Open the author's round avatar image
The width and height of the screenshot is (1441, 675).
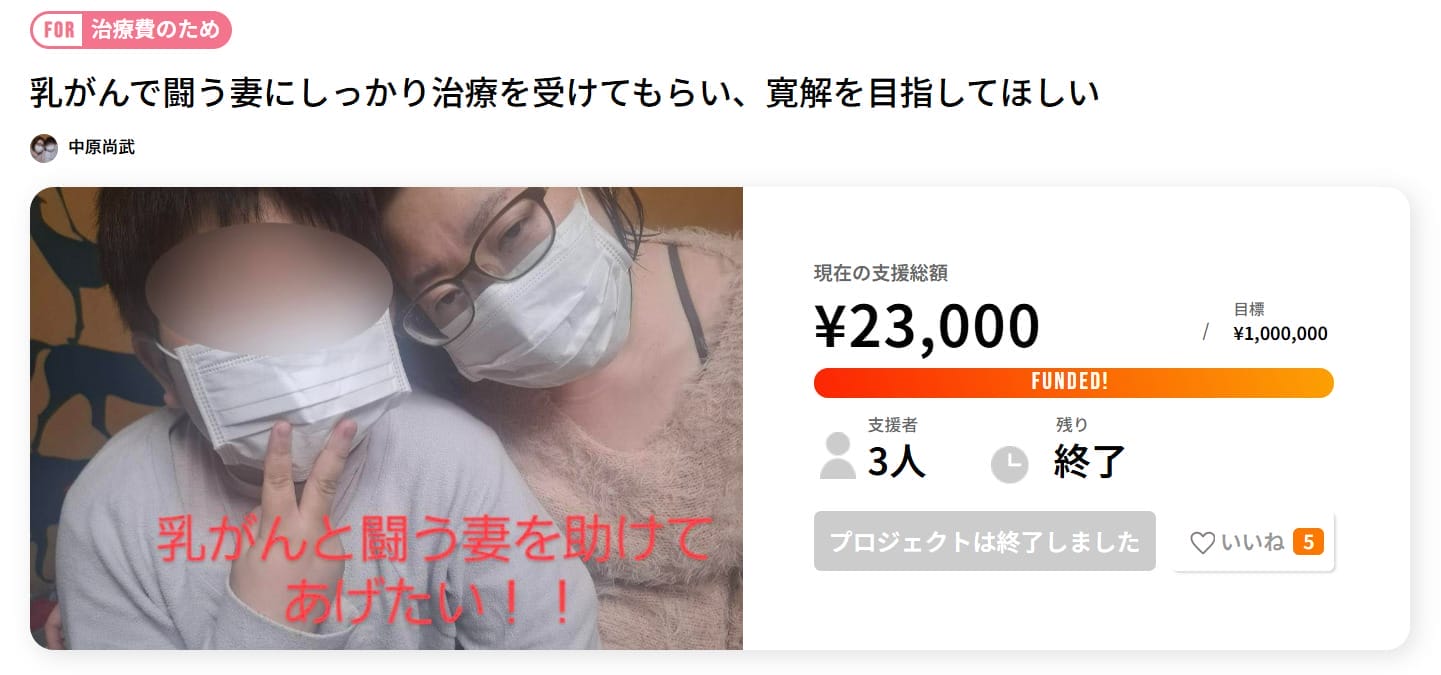point(44,148)
